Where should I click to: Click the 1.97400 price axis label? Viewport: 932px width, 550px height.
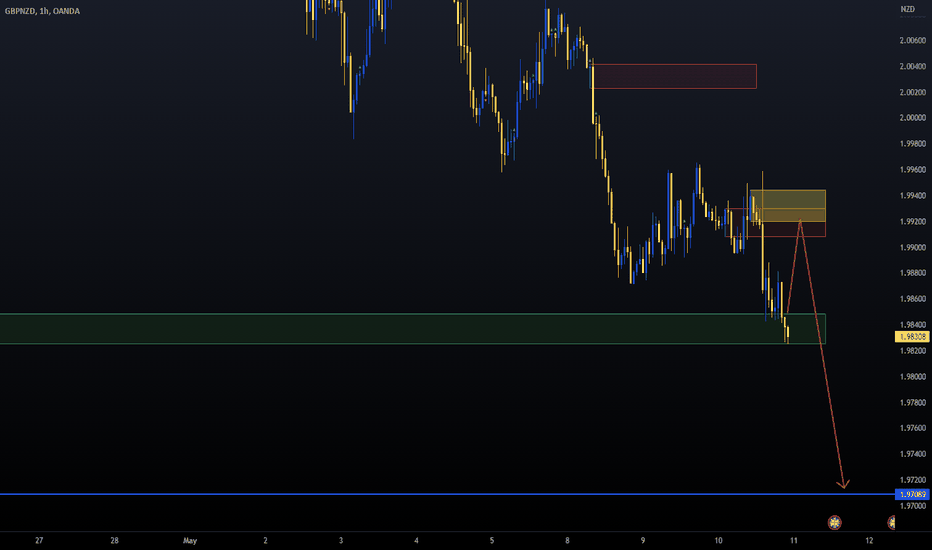[x=912, y=454]
